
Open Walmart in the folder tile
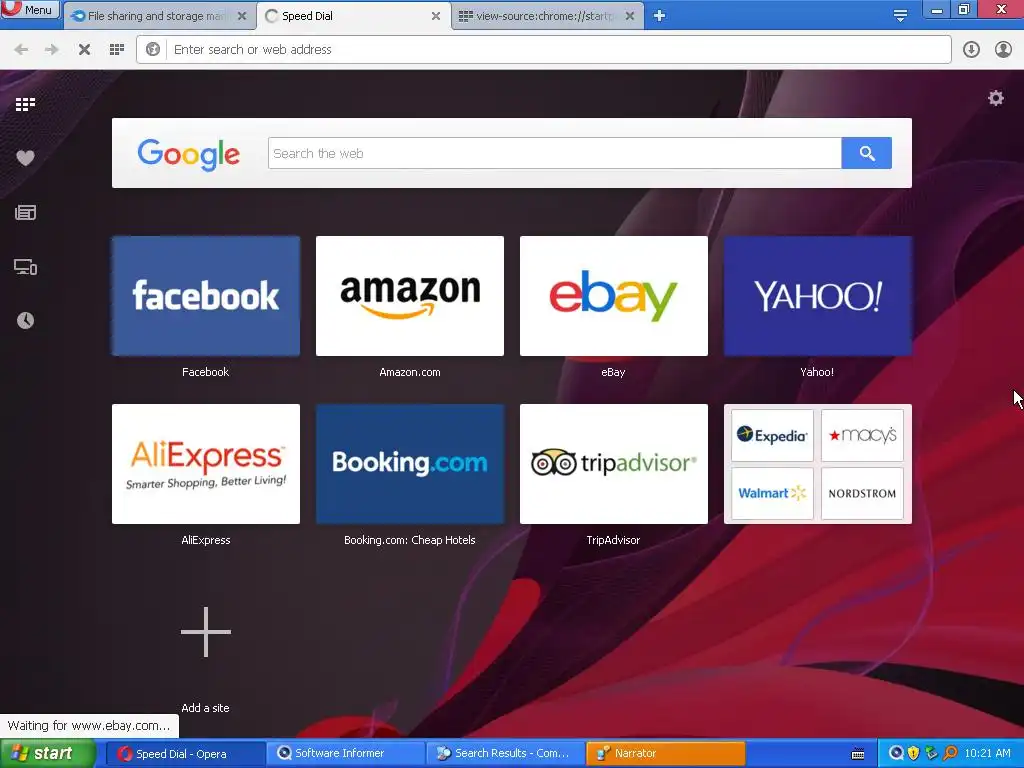point(772,493)
